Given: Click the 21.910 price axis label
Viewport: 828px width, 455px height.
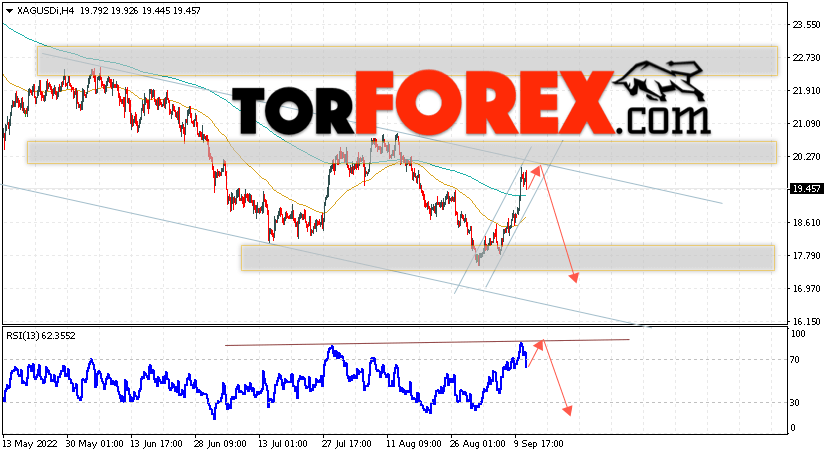Looking at the screenshot, I should pyautogui.click(x=806, y=91).
